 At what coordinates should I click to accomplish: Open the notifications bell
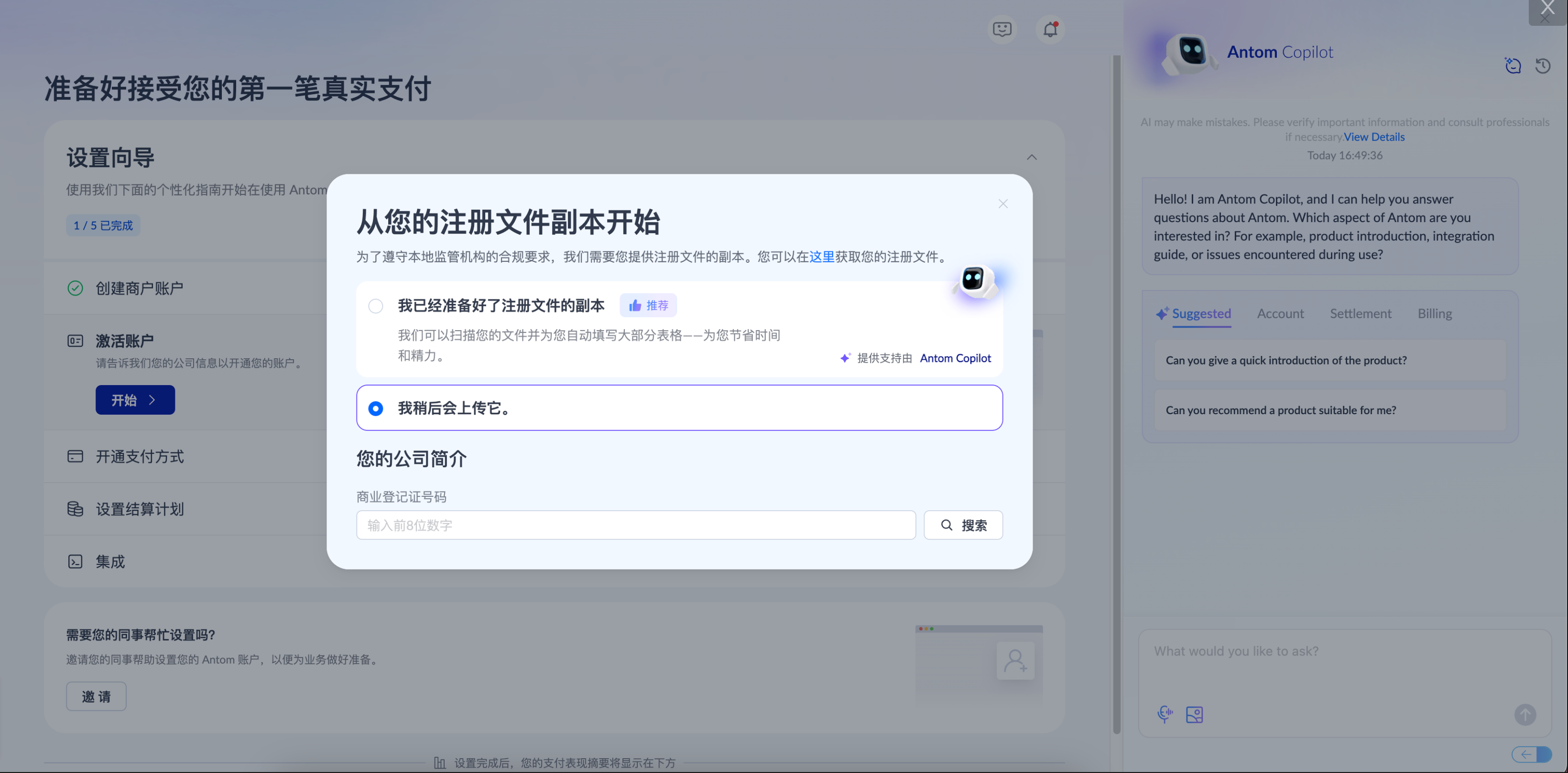tap(1050, 29)
